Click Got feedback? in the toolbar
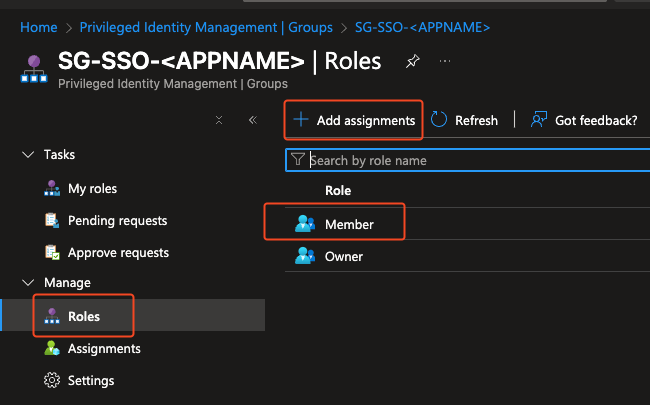 pos(585,120)
